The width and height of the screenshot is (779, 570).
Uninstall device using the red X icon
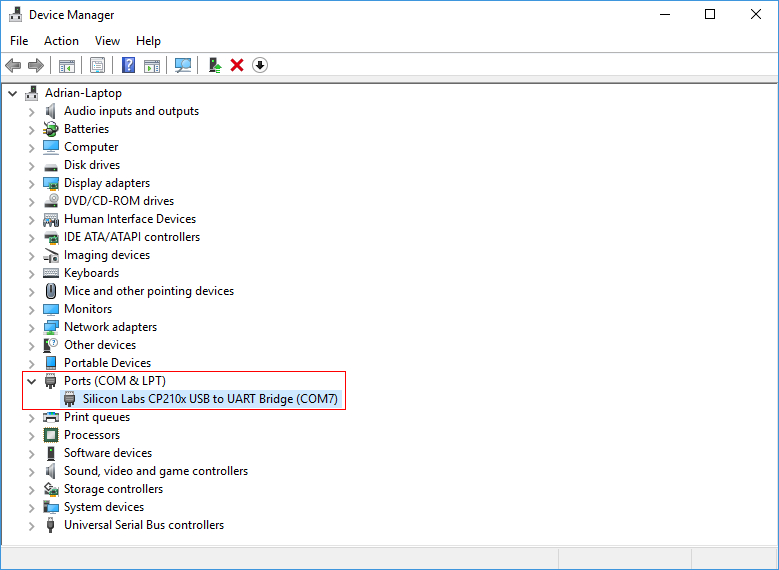point(237,65)
